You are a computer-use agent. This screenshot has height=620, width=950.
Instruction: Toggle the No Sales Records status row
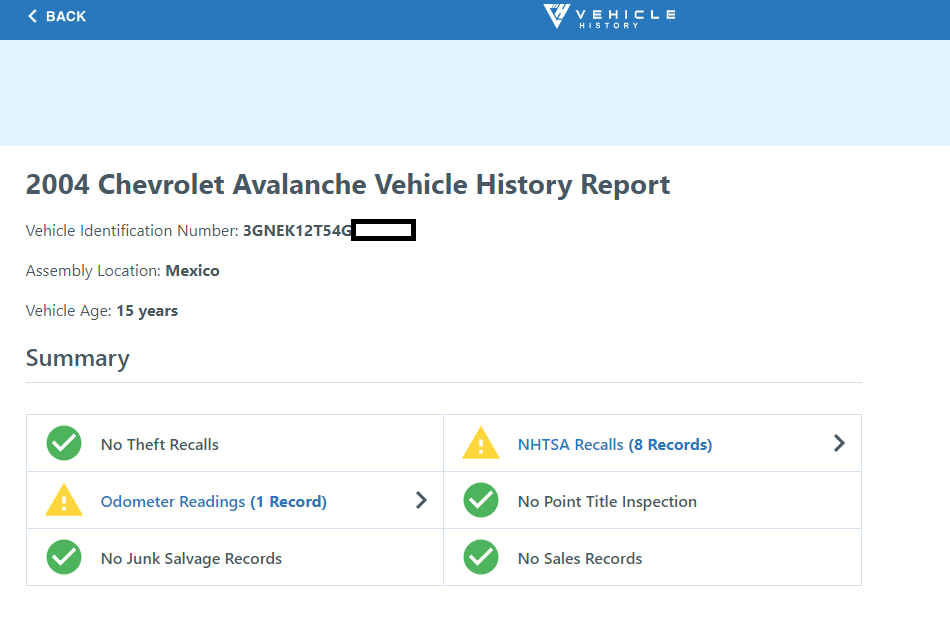pyautogui.click(x=650, y=557)
